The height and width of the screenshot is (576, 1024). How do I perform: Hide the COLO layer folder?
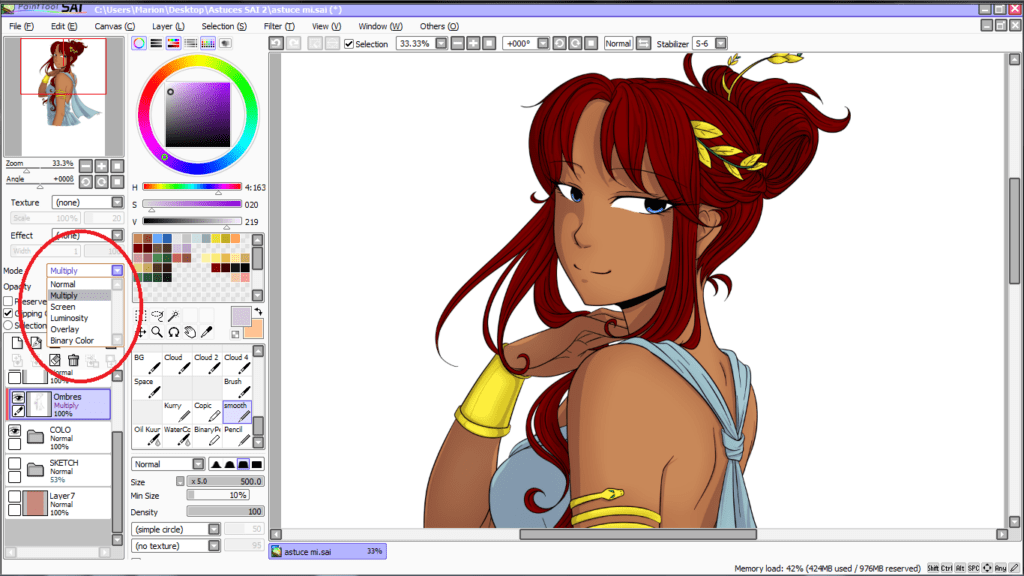click(14, 430)
